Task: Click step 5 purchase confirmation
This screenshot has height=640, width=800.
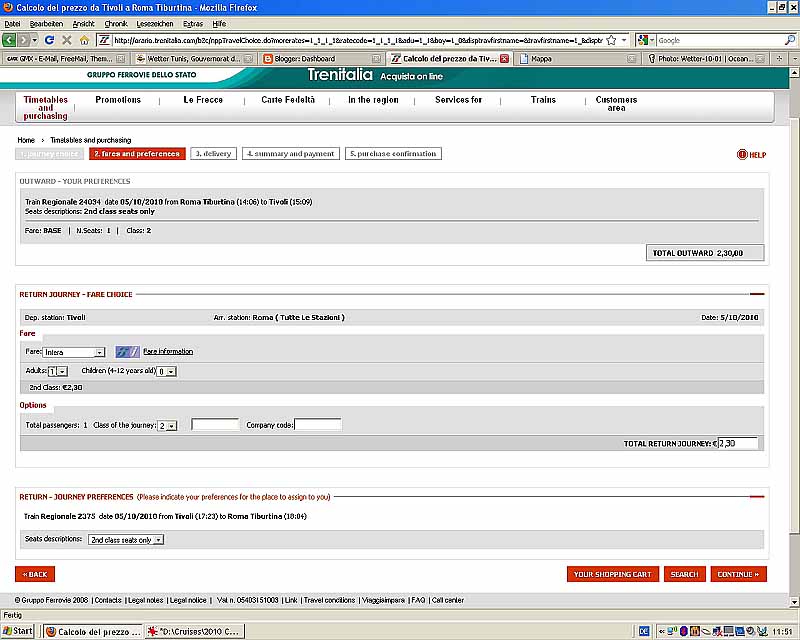Action: tap(393, 154)
